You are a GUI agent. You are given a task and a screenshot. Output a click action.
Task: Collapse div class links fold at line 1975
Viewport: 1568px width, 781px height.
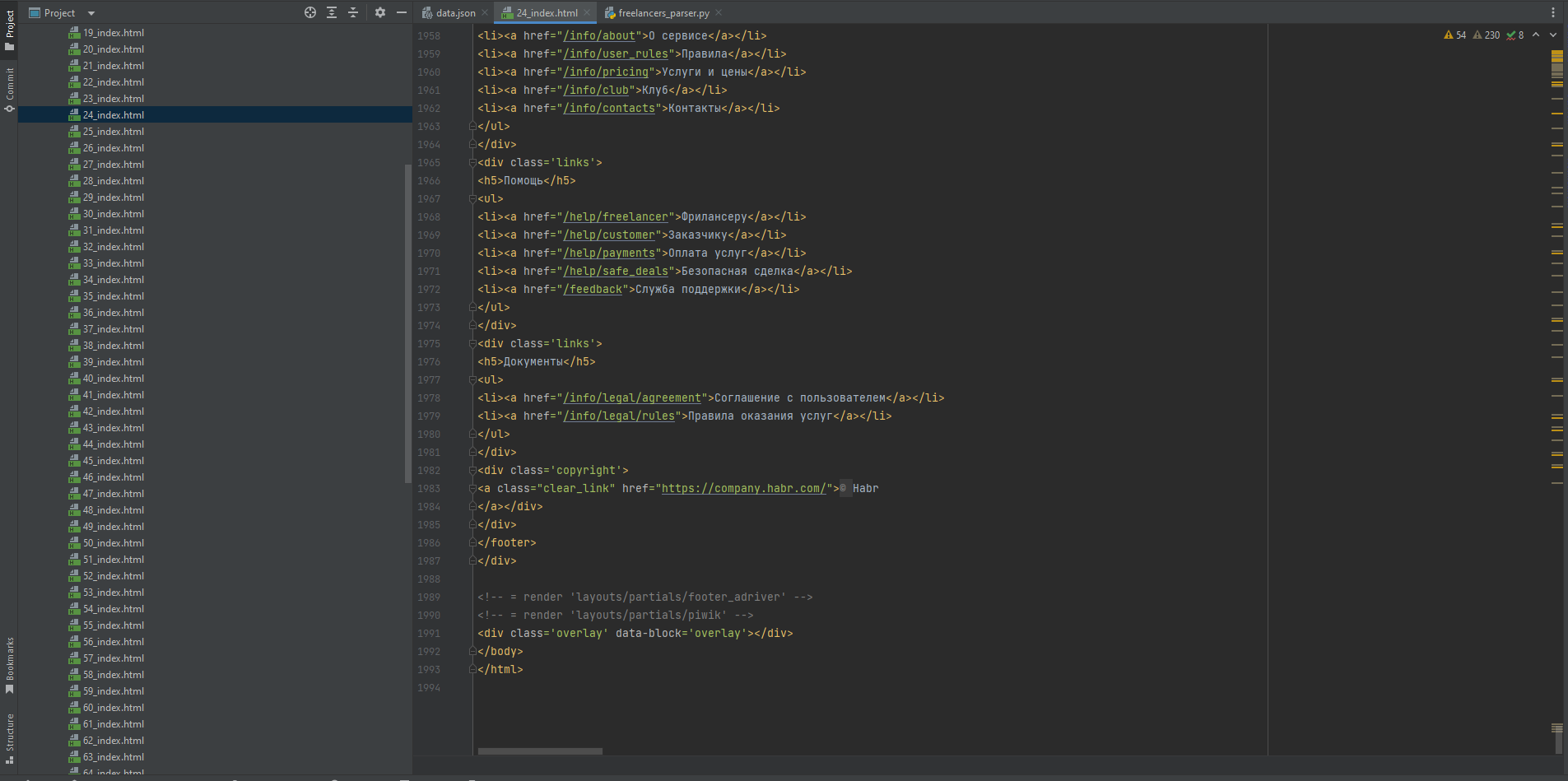pos(472,343)
